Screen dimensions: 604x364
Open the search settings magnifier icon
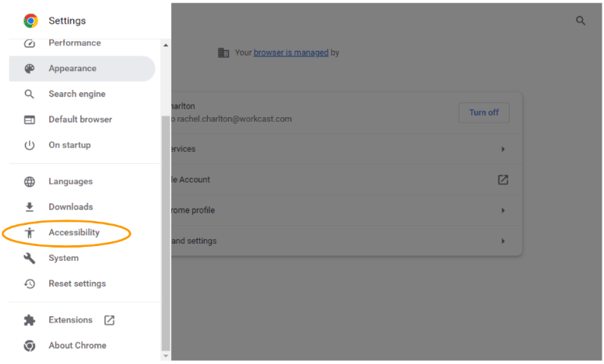[x=581, y=20]
